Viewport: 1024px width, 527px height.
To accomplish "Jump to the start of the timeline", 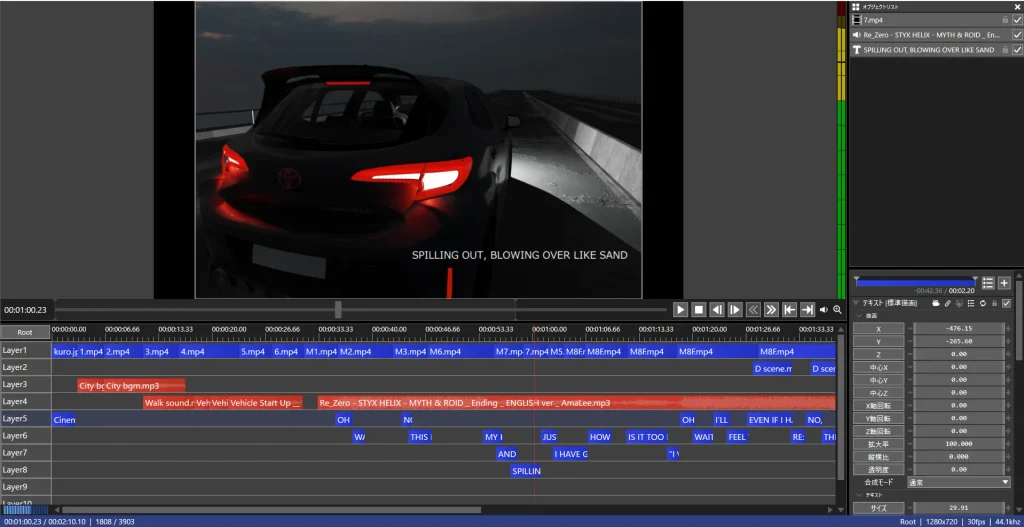I will click(790, 310).
